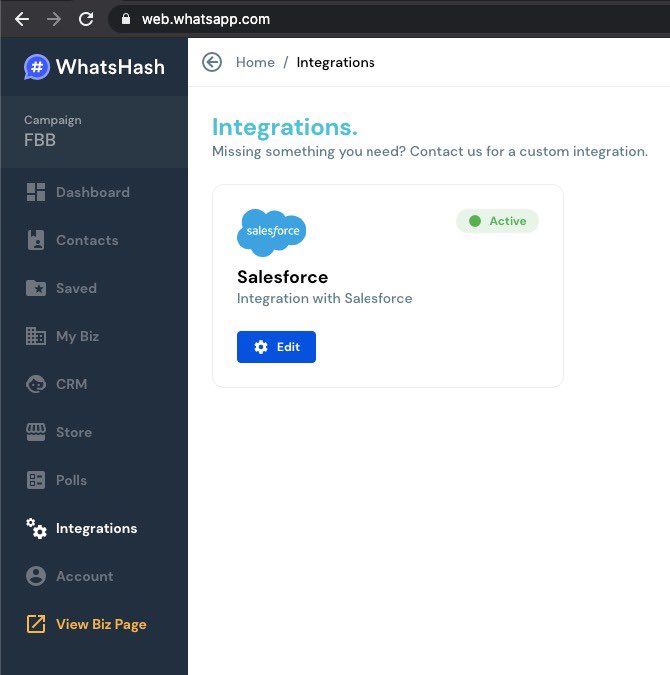
Task: Click 'Integration with Salesforce' description
Action: click(x=325, y=298)
